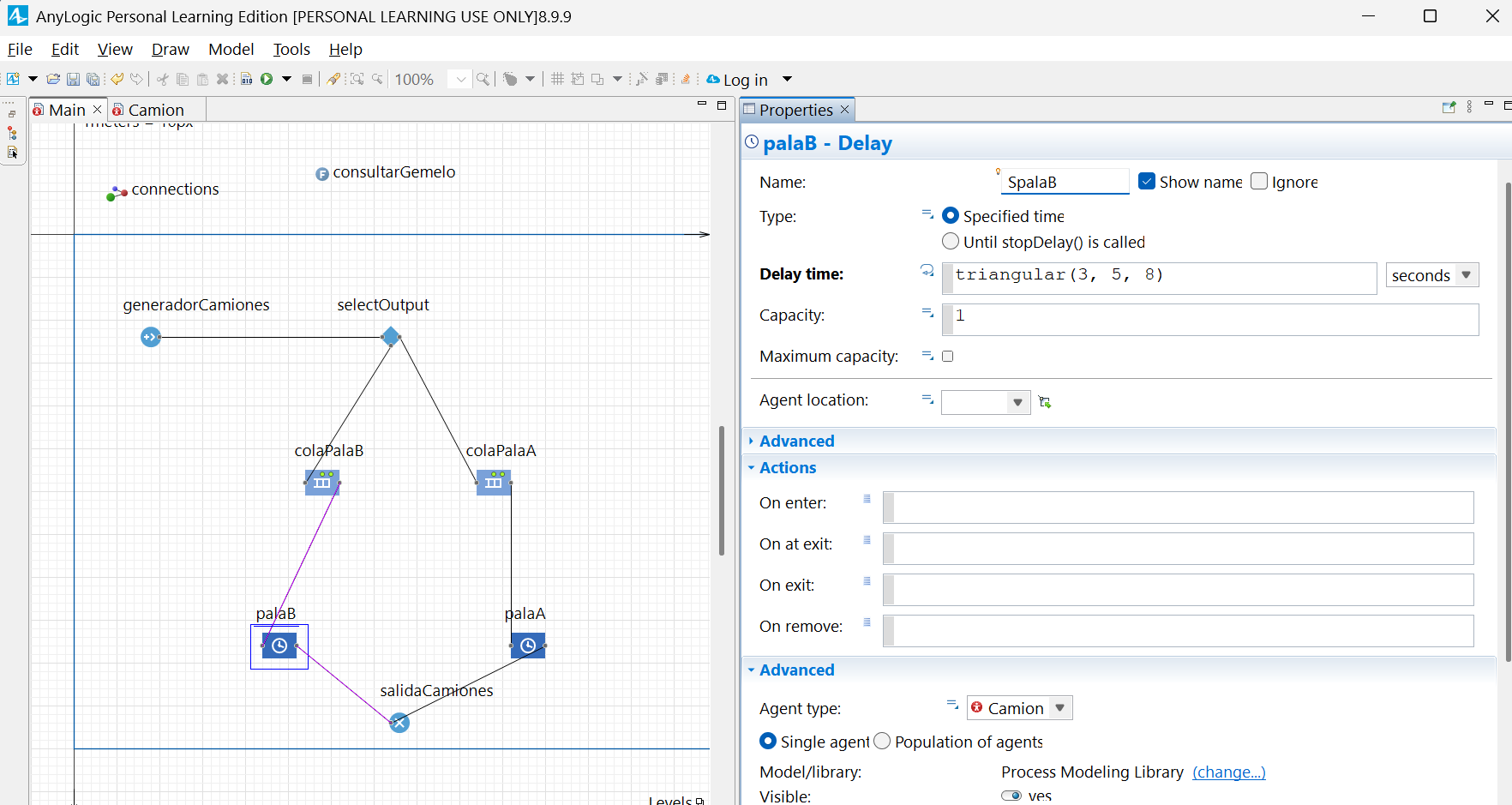Select the salidaCamiones sink block
The image size is (1512, 805).
click(399, 723)
